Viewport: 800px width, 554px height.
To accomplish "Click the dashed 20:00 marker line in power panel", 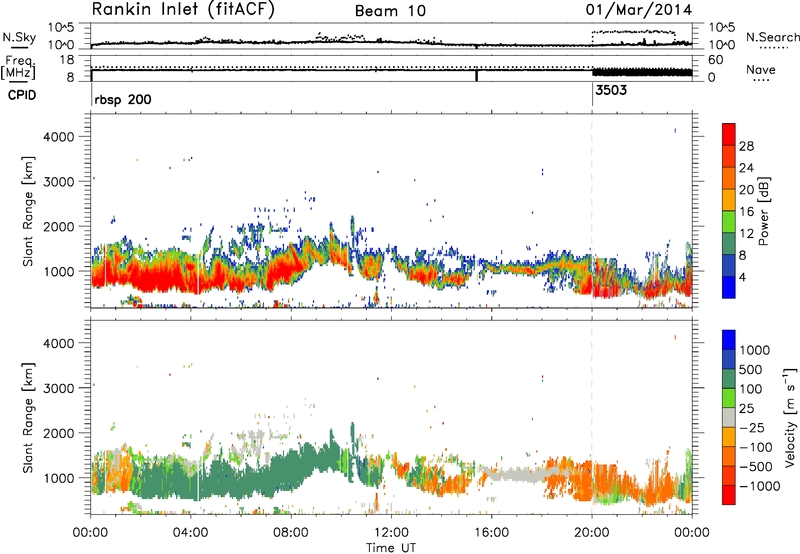I will tap(592, 211).
